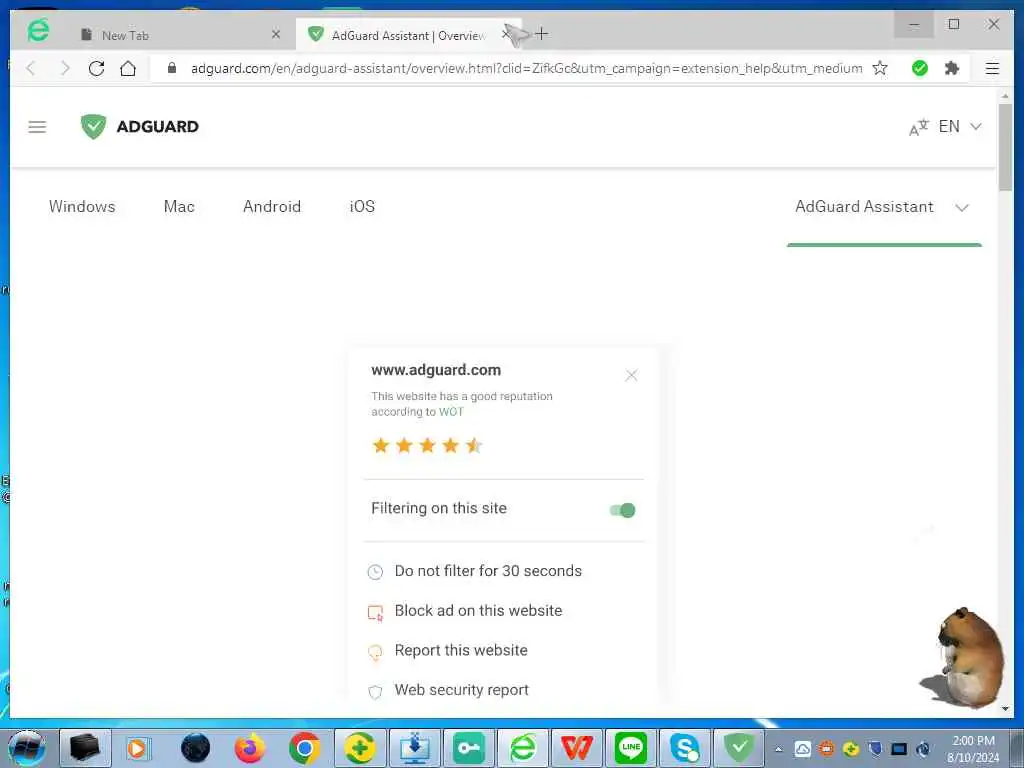Select the Windows product tab
The width and height of the screenshot is (1024, 768).
click(82, 206)
